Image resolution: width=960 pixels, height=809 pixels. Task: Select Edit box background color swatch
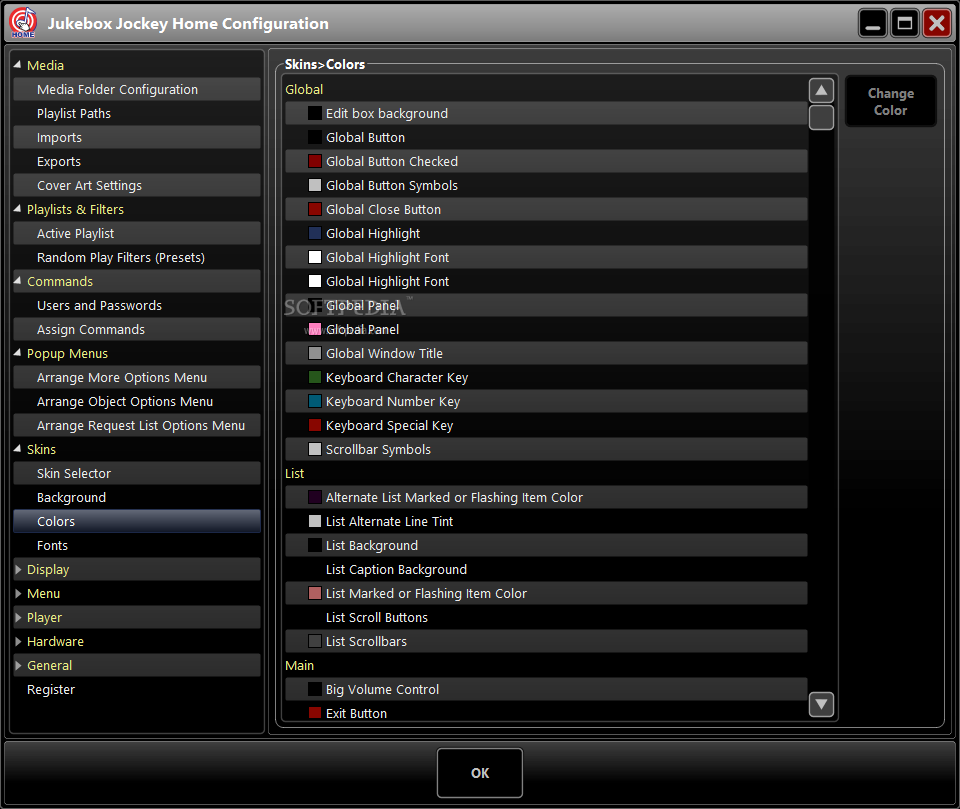[315, 113]
